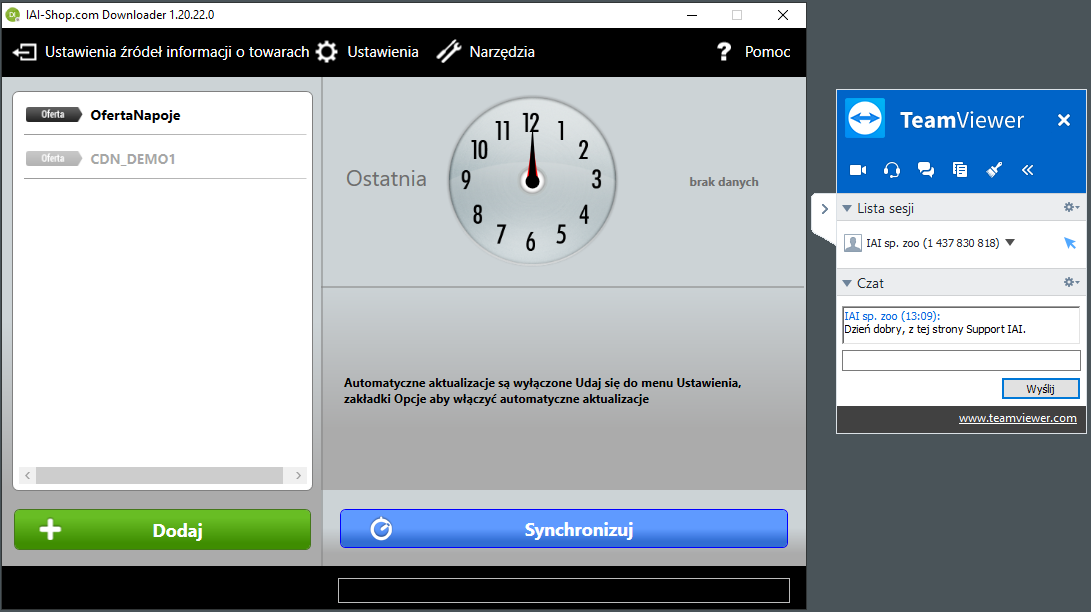The width and height of the screenshot is (1091, 612).
Task: Open the TeamViewer file transfer icon
Action: (x=960, y=170)
